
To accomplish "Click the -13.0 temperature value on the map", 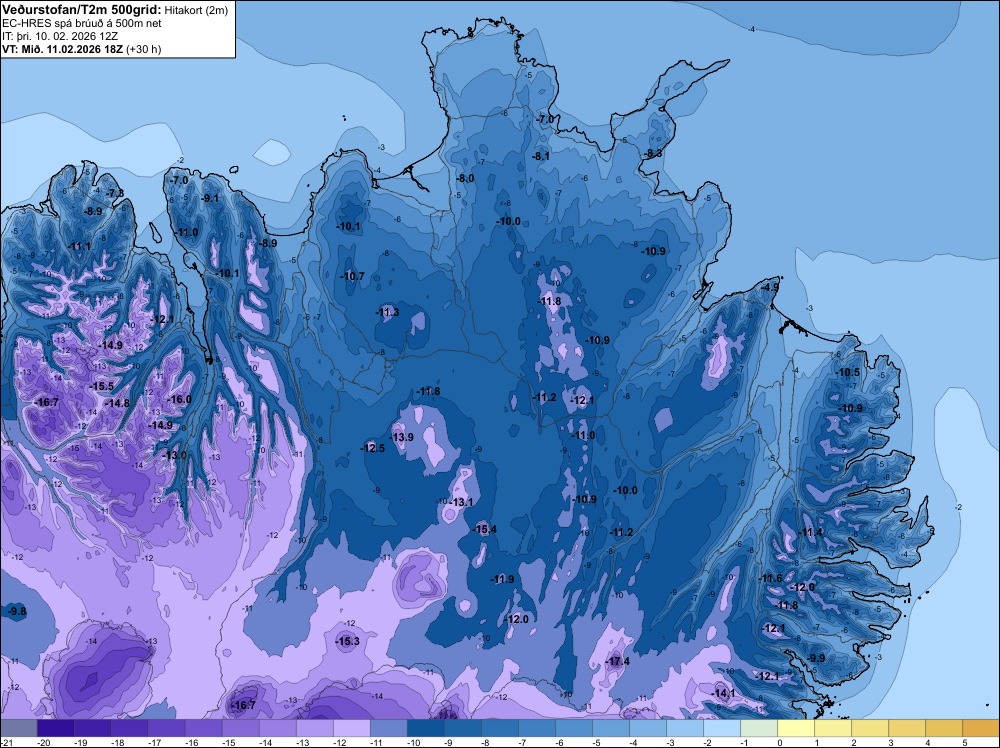I will (174, 455).
